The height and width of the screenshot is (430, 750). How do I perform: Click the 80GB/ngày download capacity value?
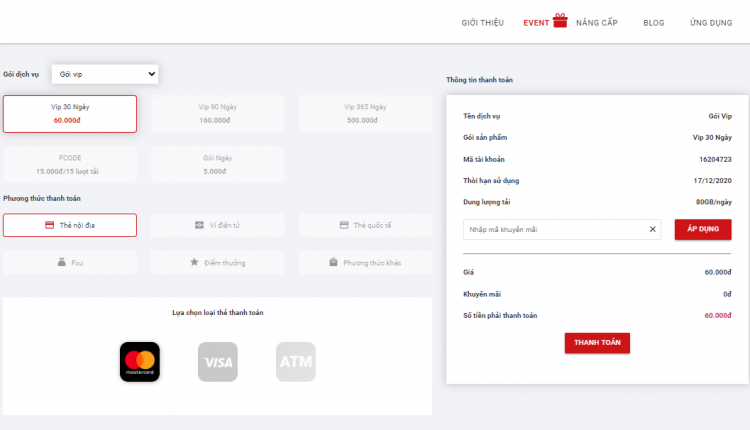[x=714, y=202]
